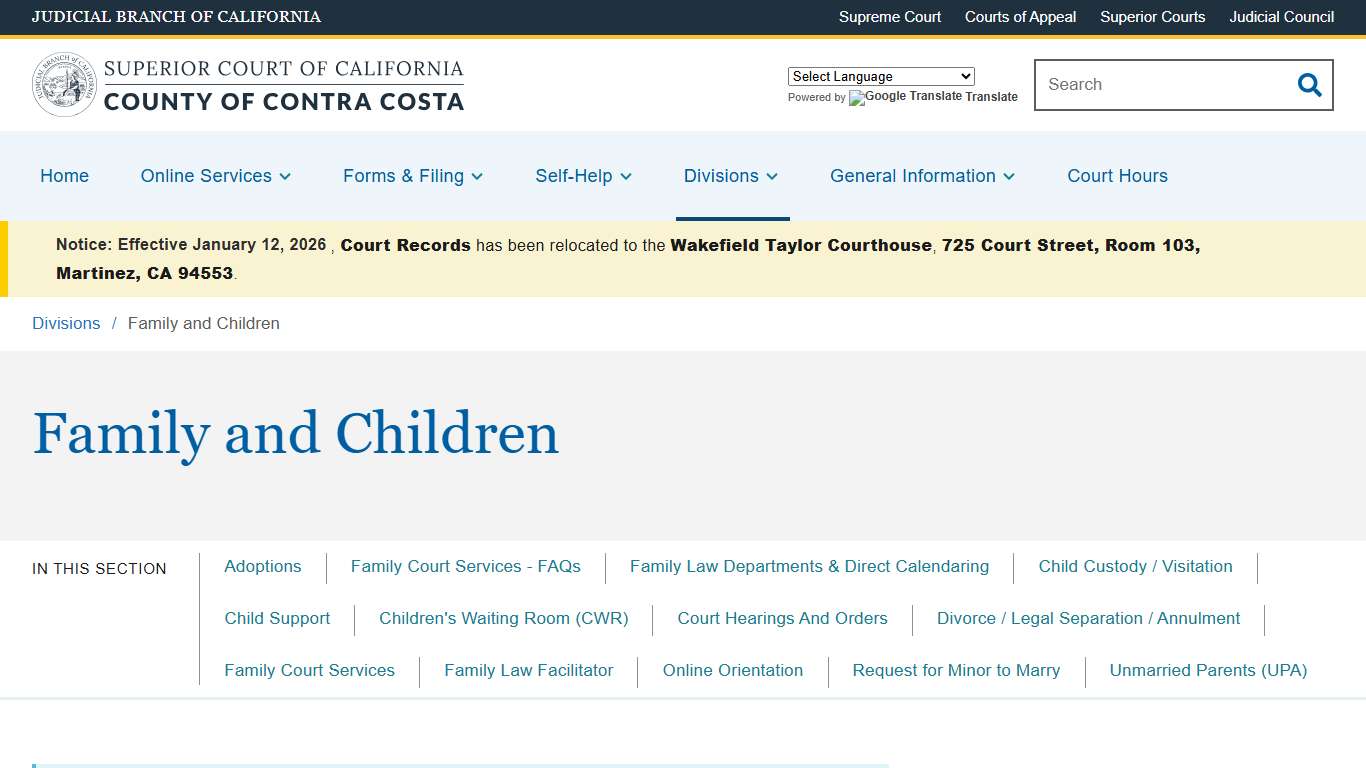Expand the General Information menu
Image resolution: width=1366 pixels, height=768 pixels.
coord(921,176)
